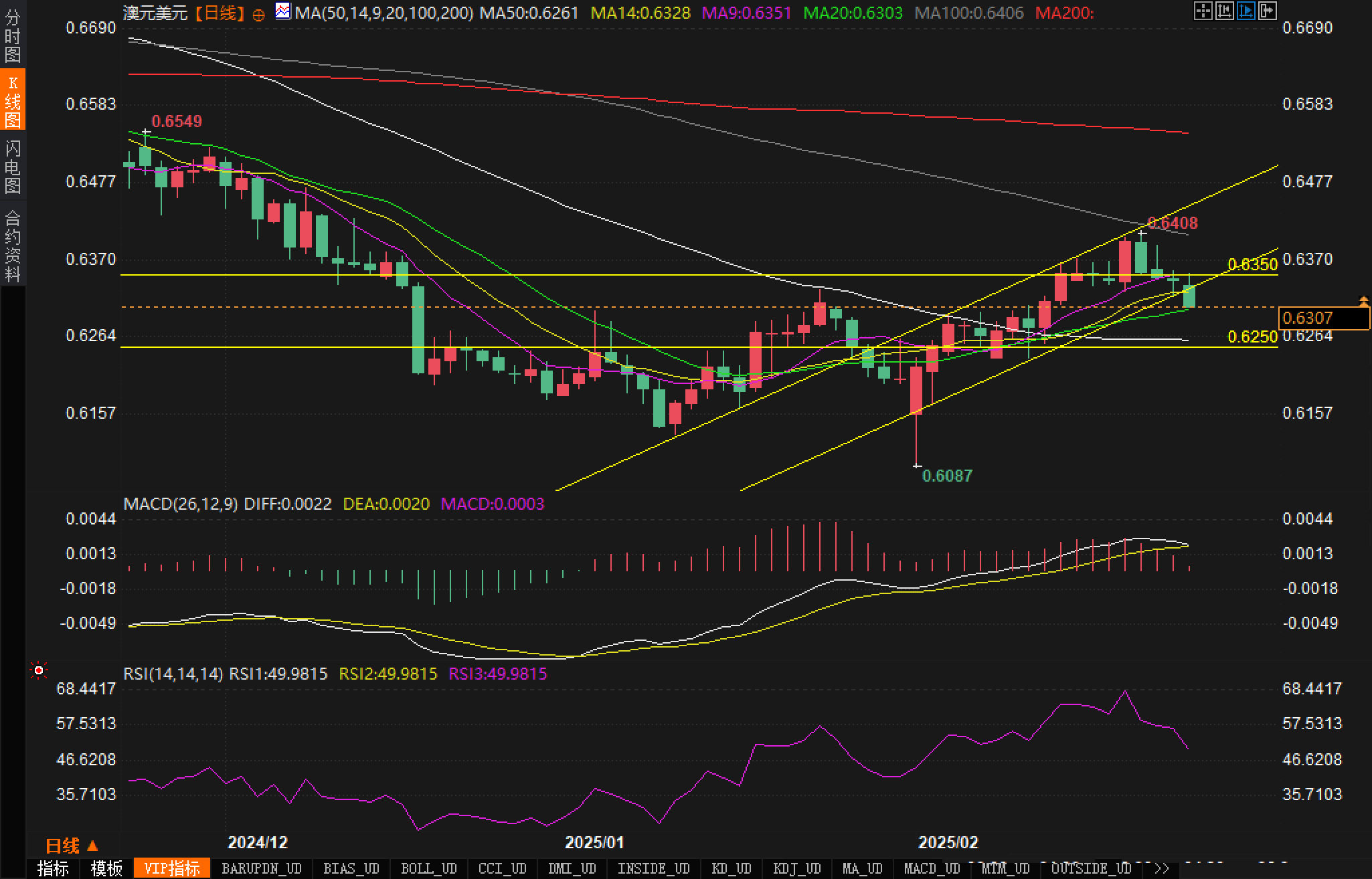Image resolution: width=1372 pixels, height=879 pixels.
Task: Select the MACD_UD indicator
Action: pos(932,868)
